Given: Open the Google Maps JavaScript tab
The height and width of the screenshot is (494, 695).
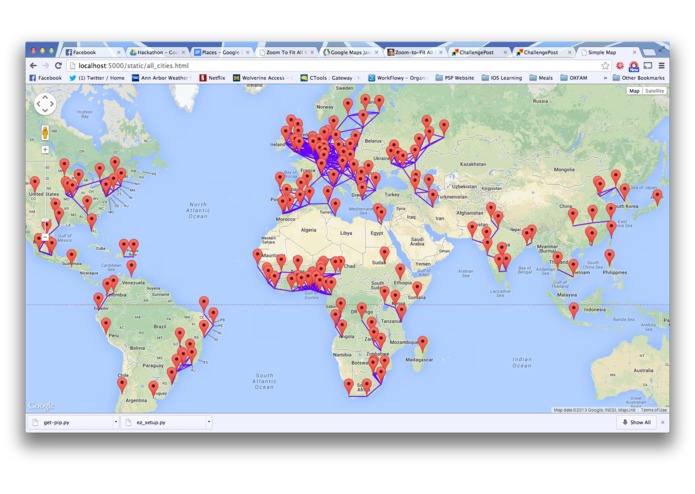Looking at the screenshot, I should coord(350,52).
